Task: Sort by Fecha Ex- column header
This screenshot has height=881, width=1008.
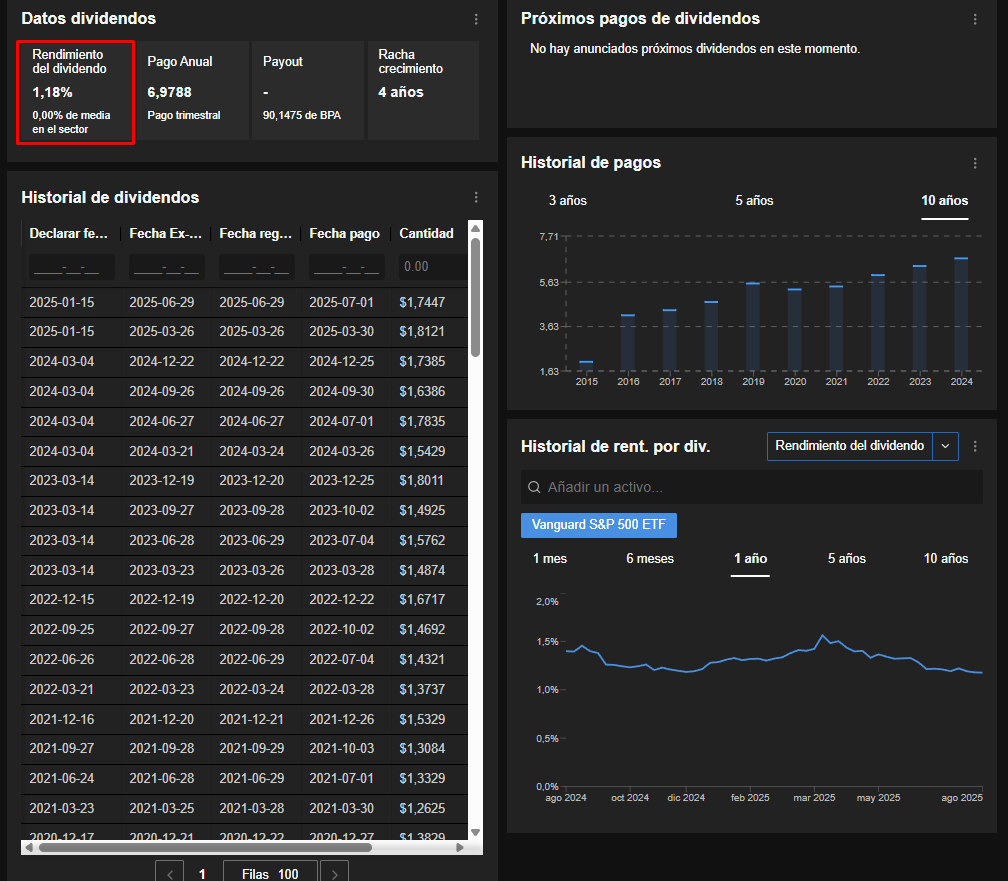Action: click(x=166, y=233)
